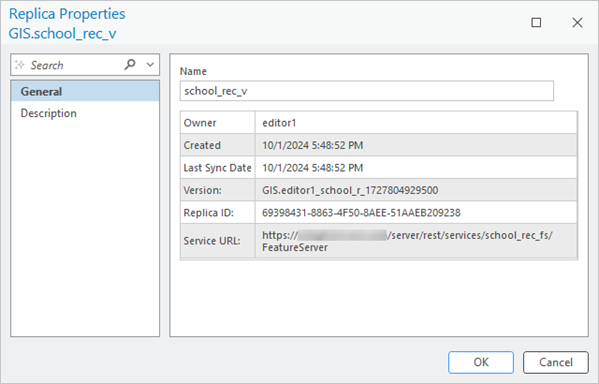Viewport: 599px width, 384px height.
Task: Click the Created date value cell
Action: point(416,145)
